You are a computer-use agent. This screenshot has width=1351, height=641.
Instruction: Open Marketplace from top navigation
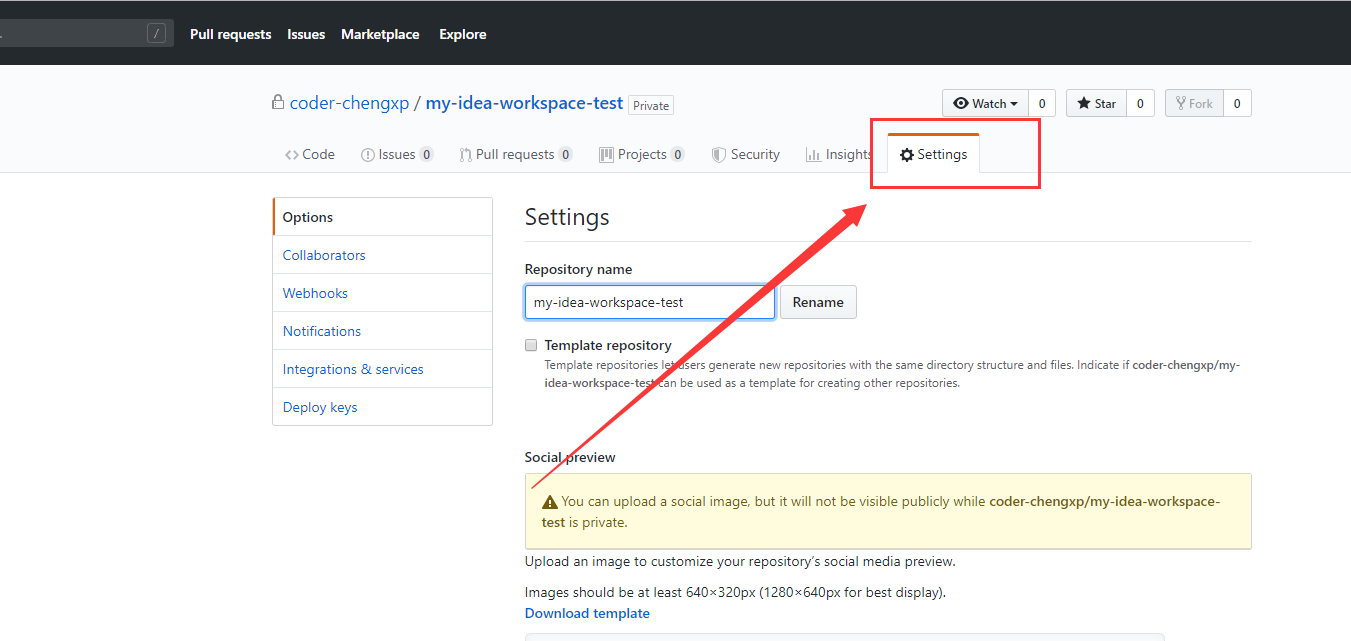click(x=380, y=34)
